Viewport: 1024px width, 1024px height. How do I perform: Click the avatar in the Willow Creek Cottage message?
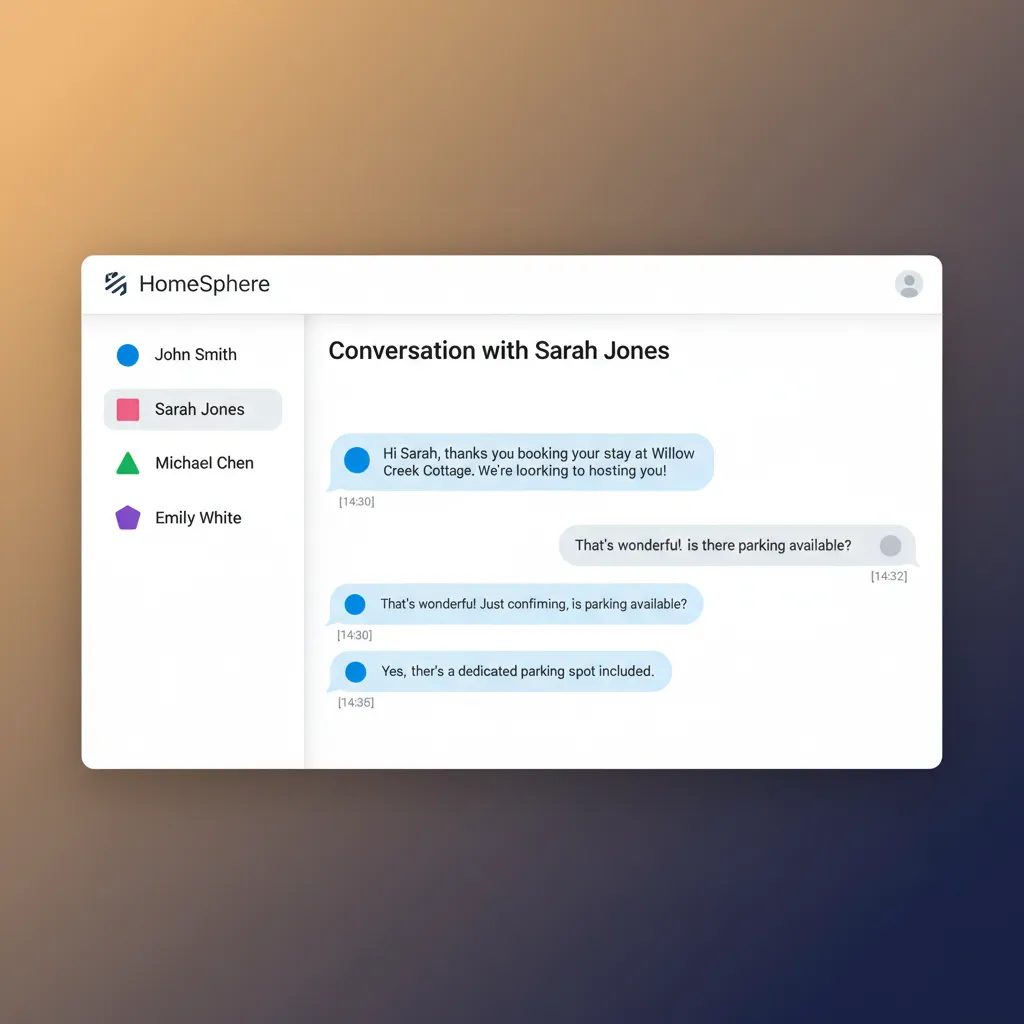[357, 460]
